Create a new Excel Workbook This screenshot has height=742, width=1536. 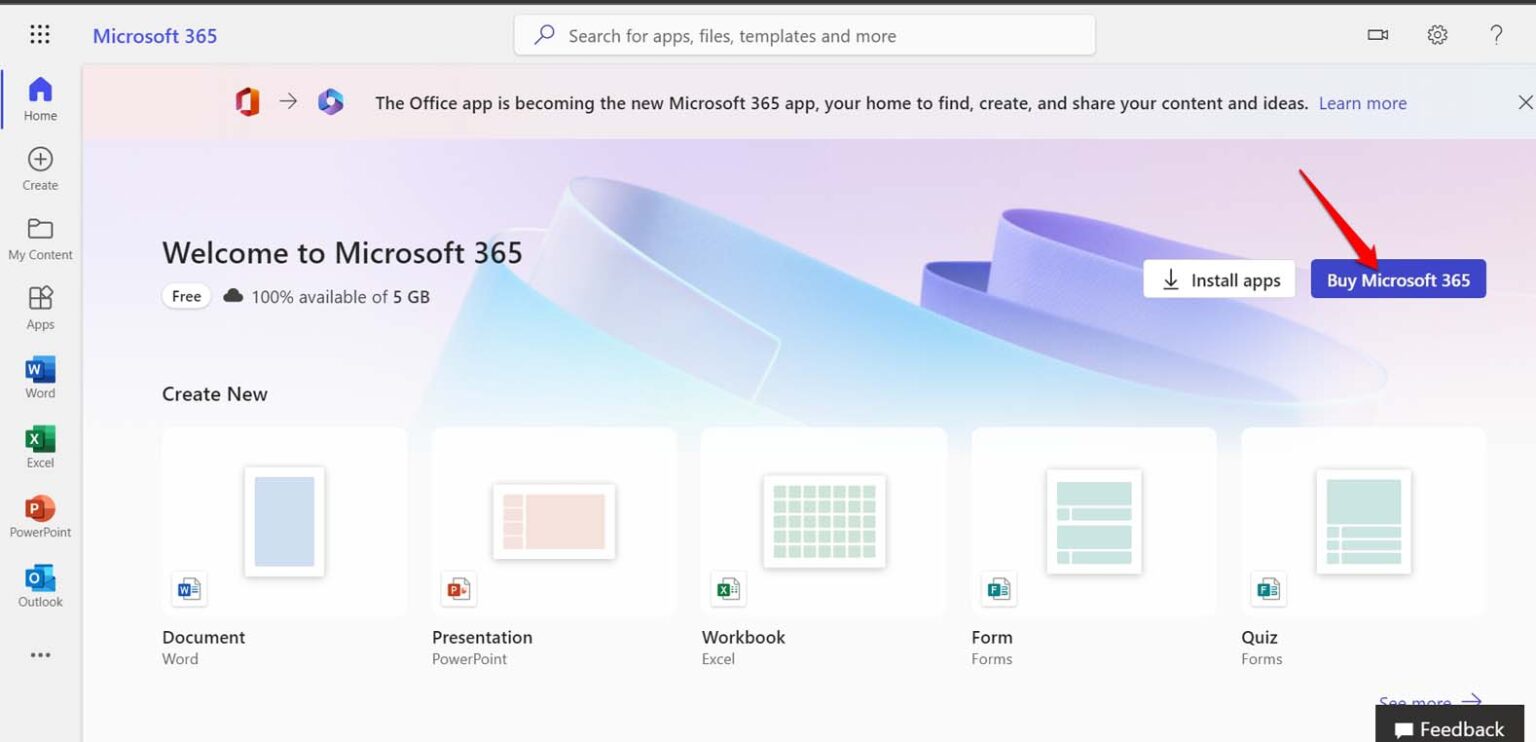[824, 522]
